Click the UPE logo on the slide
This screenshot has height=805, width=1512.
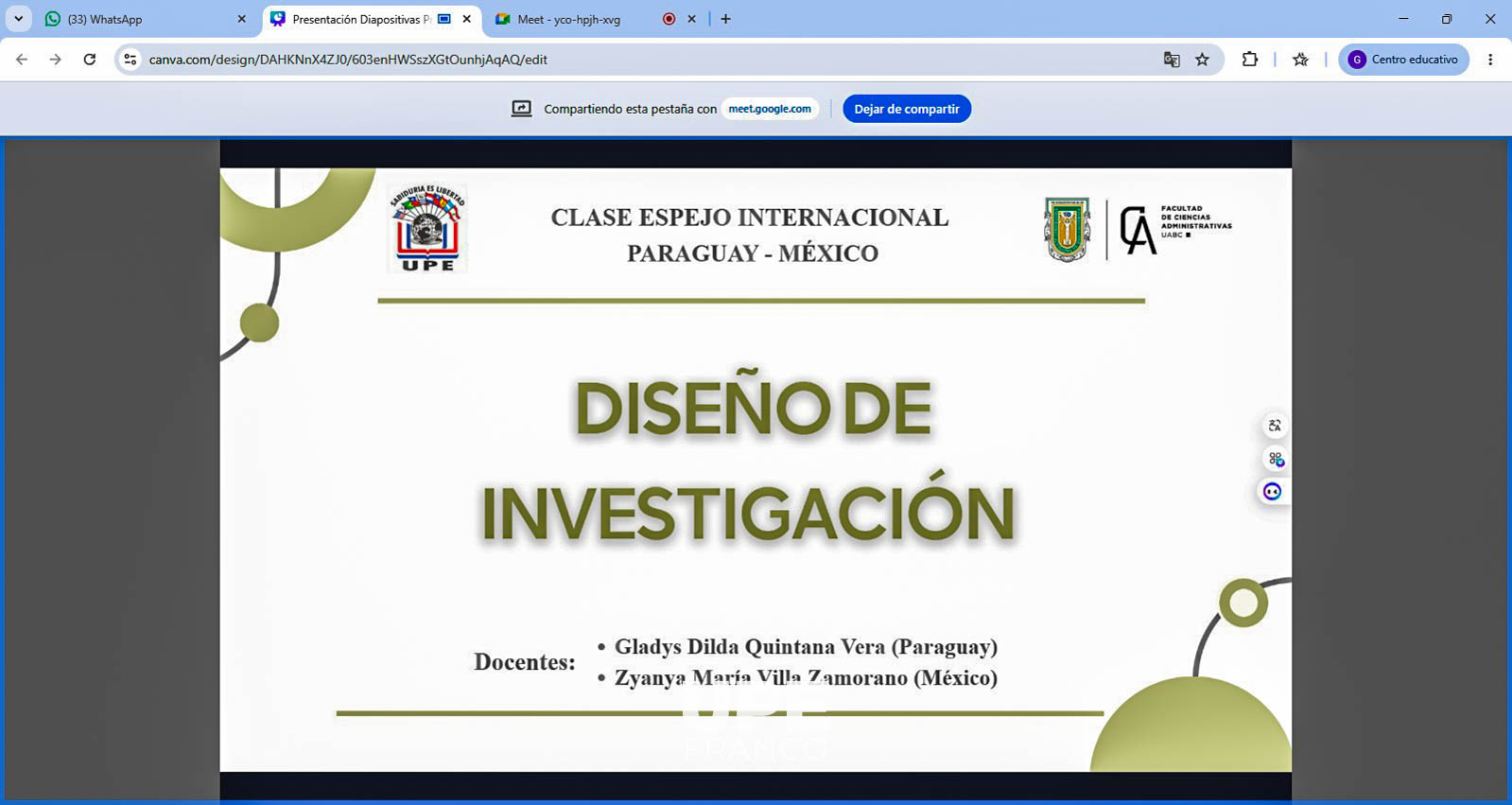(x=427, y=229)
